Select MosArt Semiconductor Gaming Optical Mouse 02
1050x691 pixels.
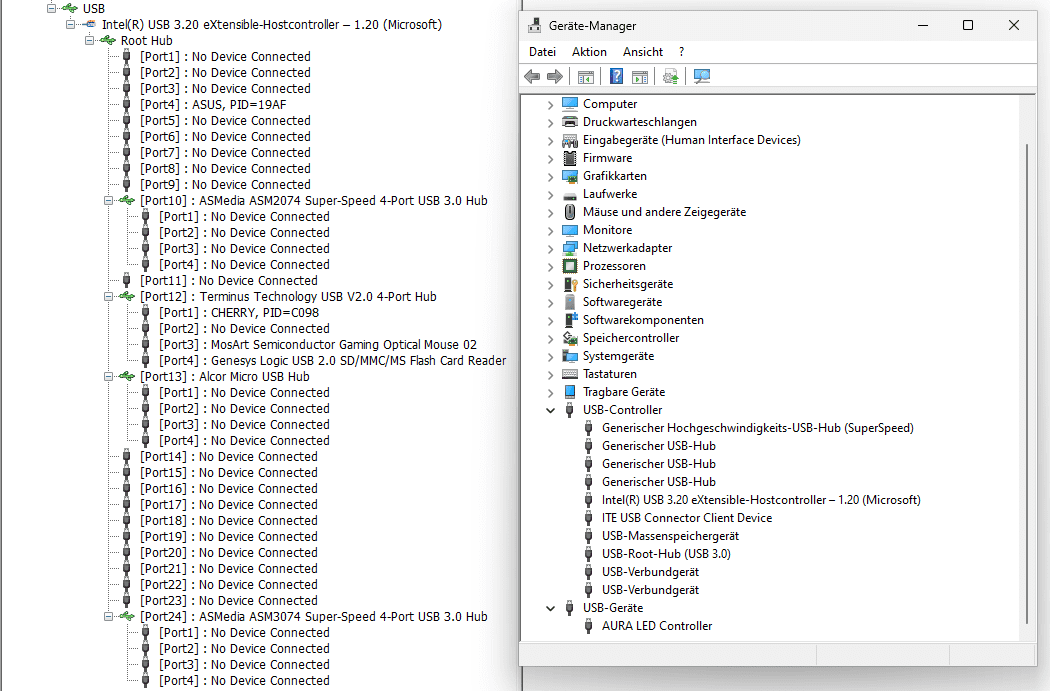[318, 345]
